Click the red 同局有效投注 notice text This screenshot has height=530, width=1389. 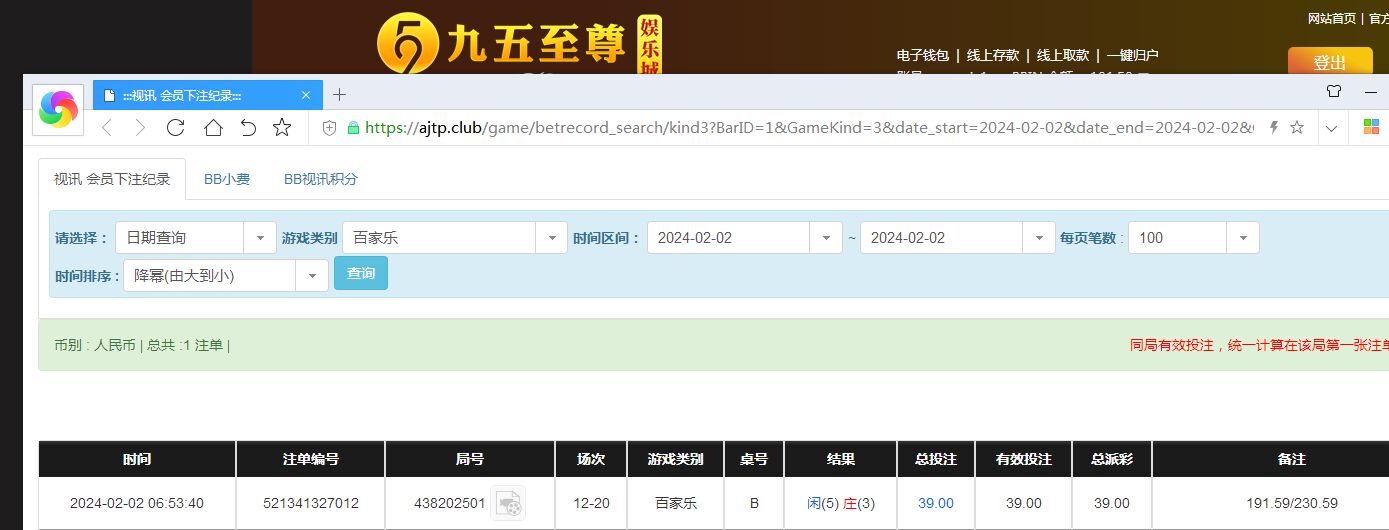1259,345
